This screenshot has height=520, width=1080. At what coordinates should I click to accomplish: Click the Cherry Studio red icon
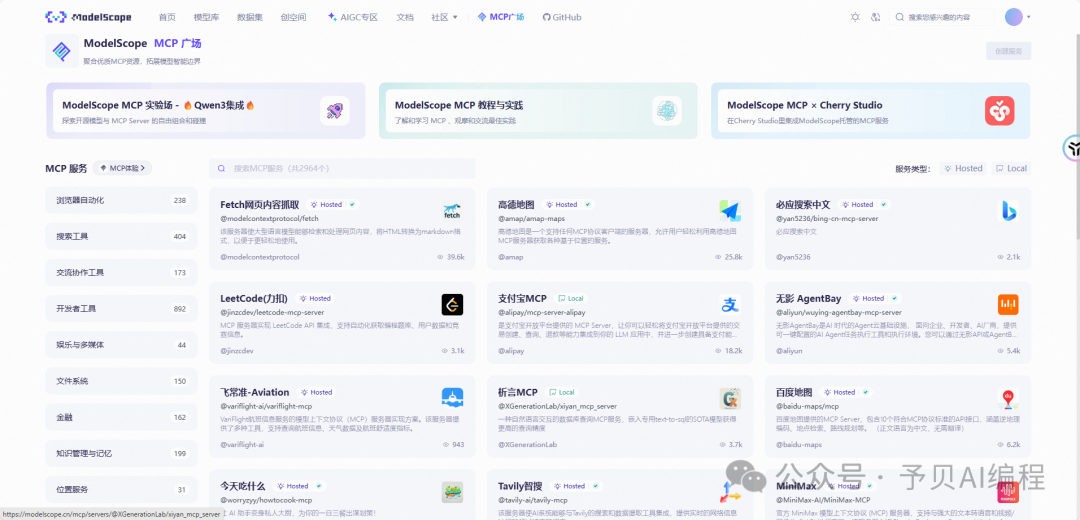point(999,111)
